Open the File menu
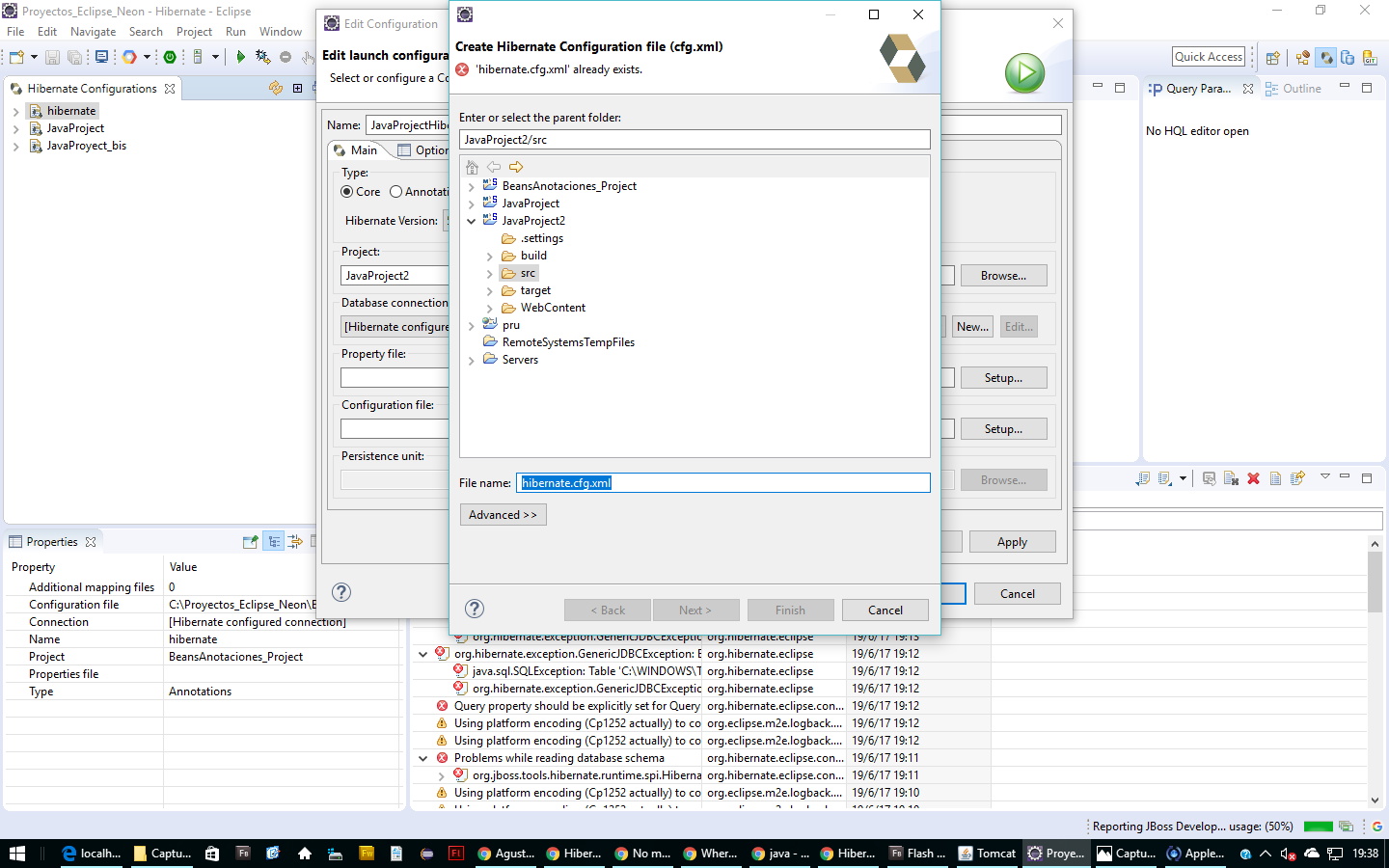The width and height of the screenshot is (1389, 868). click(15, 32)
